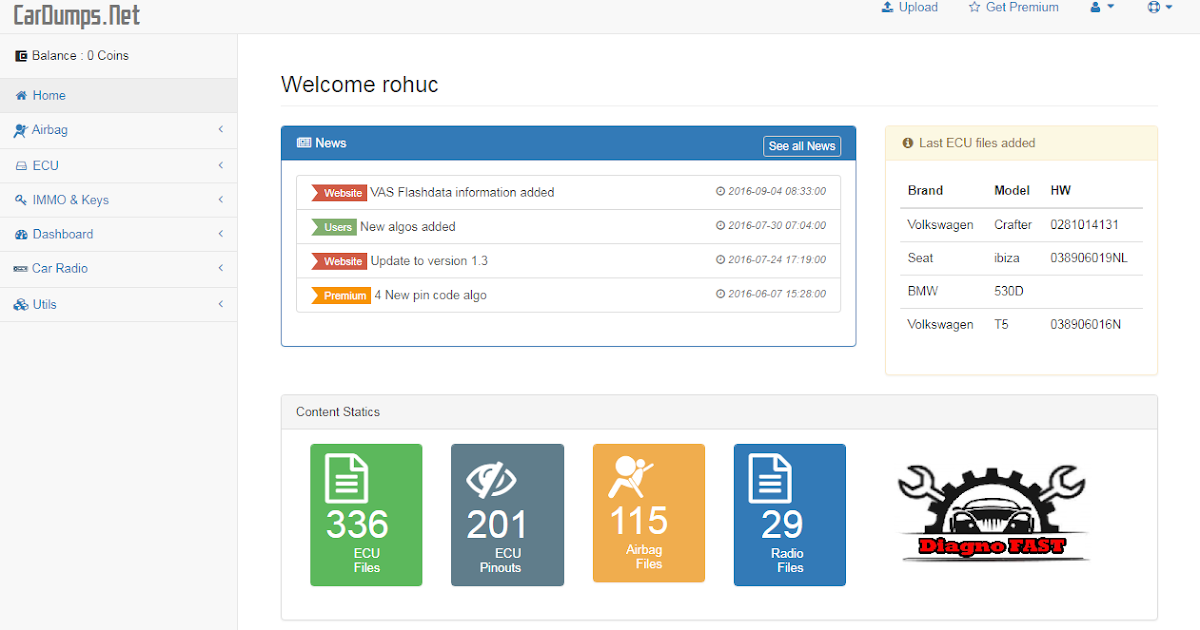Click the 530D model cell

click(1011, 291)
